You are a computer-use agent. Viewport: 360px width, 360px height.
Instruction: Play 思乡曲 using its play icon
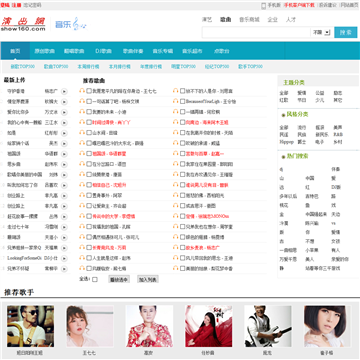(64, 164)
